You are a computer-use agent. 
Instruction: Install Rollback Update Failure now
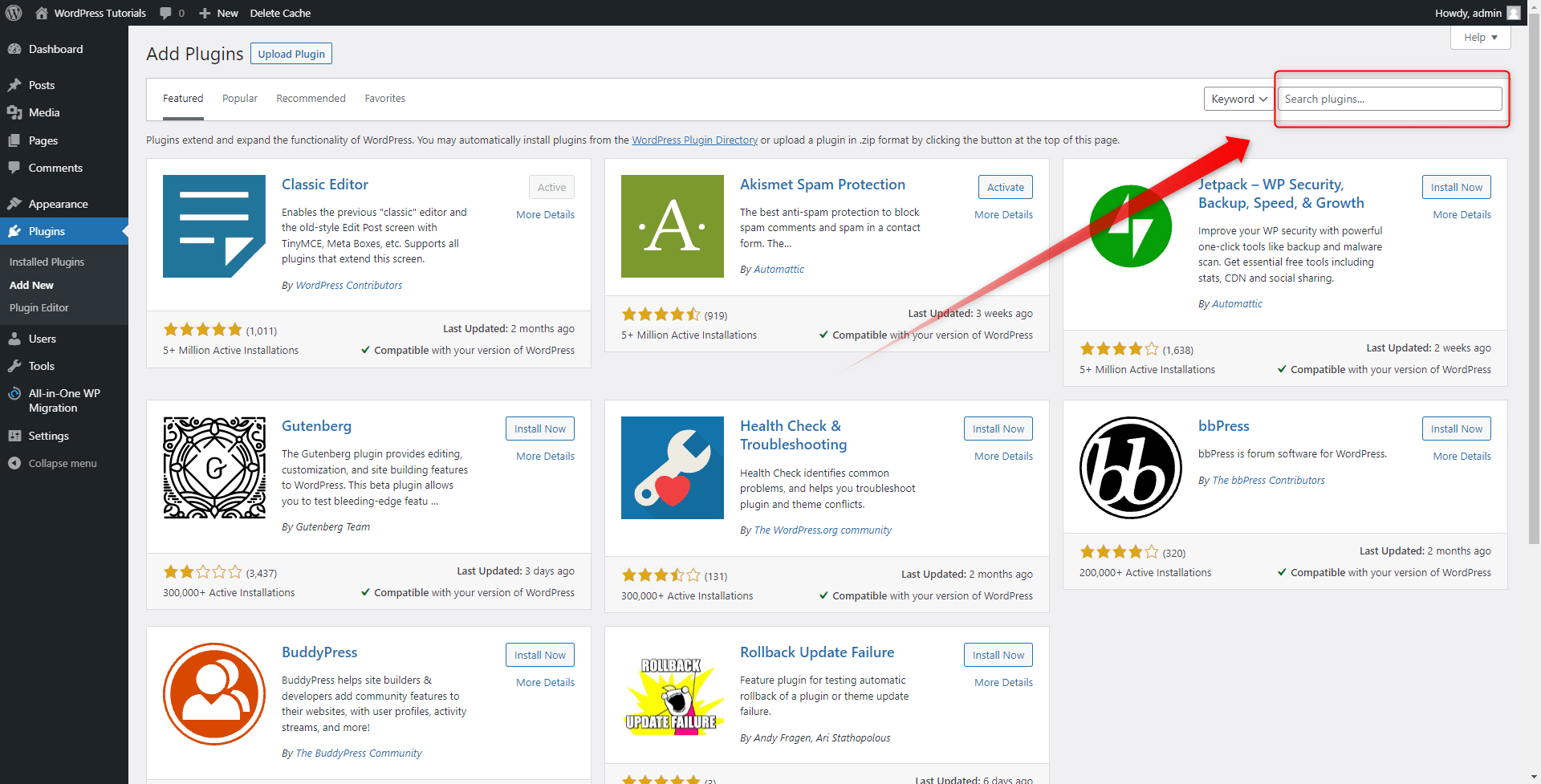998,655
